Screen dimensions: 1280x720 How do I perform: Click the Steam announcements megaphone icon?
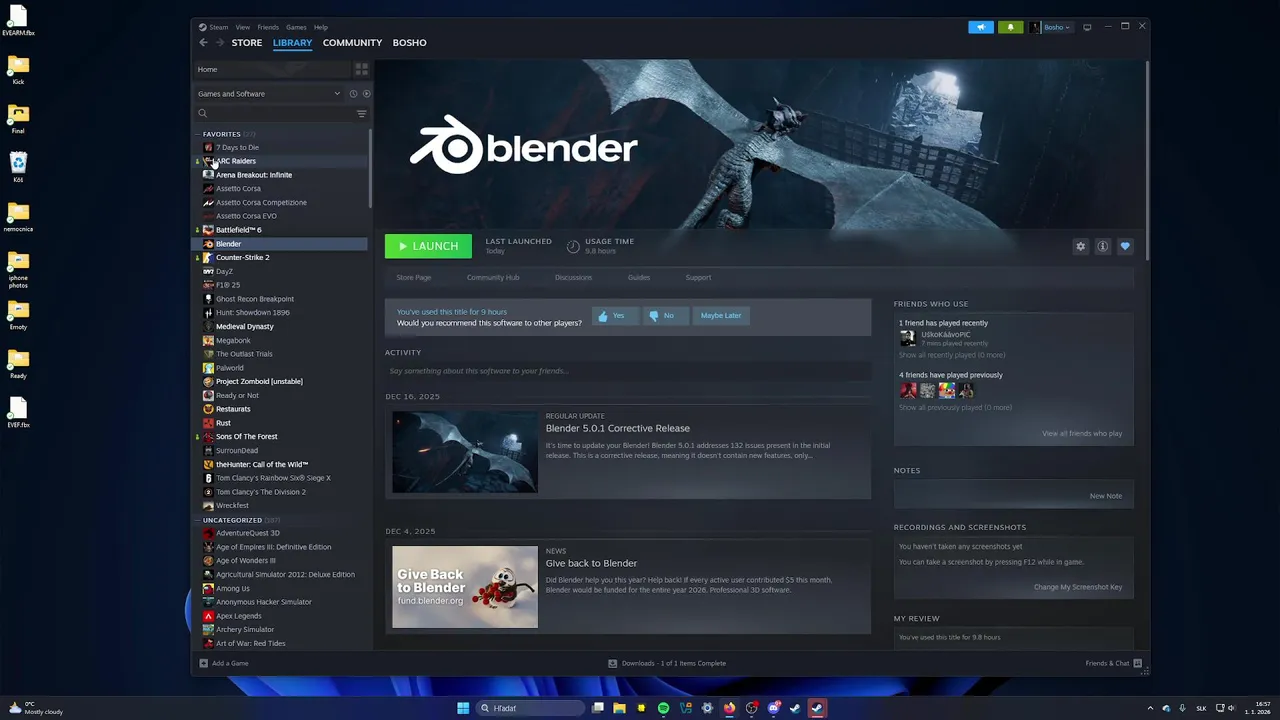[x=981, y=27]
